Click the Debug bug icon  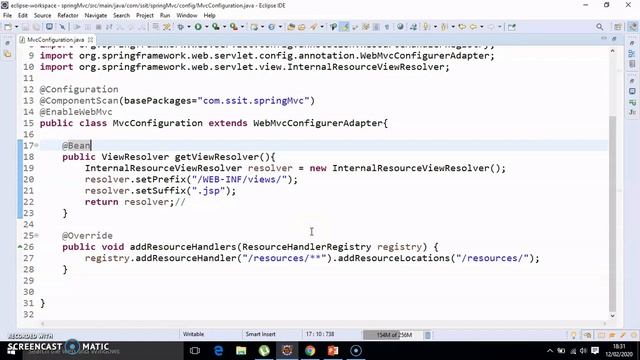pos(180,27)
